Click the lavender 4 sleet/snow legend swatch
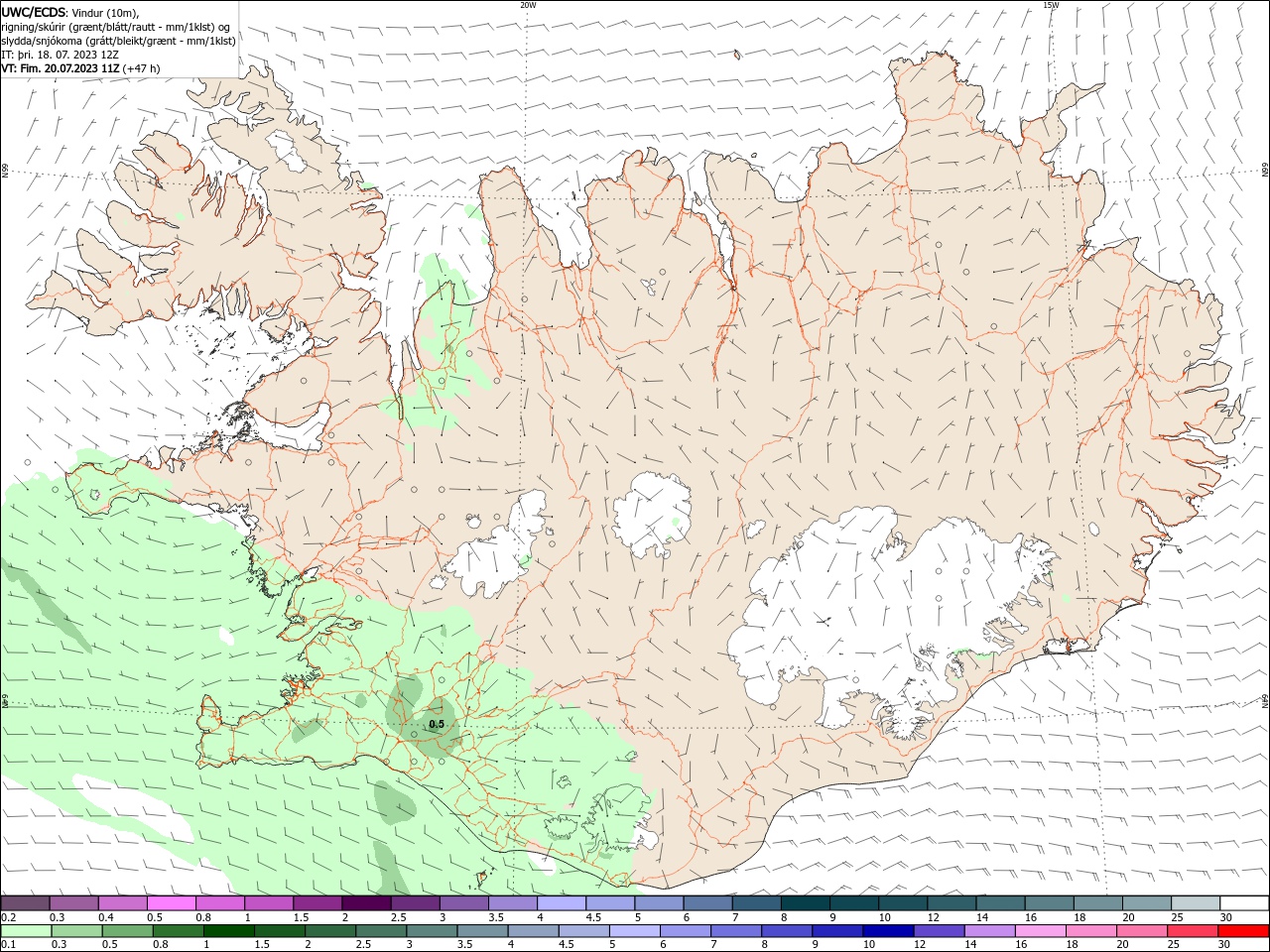1270x952 pixels. (562, 903)
